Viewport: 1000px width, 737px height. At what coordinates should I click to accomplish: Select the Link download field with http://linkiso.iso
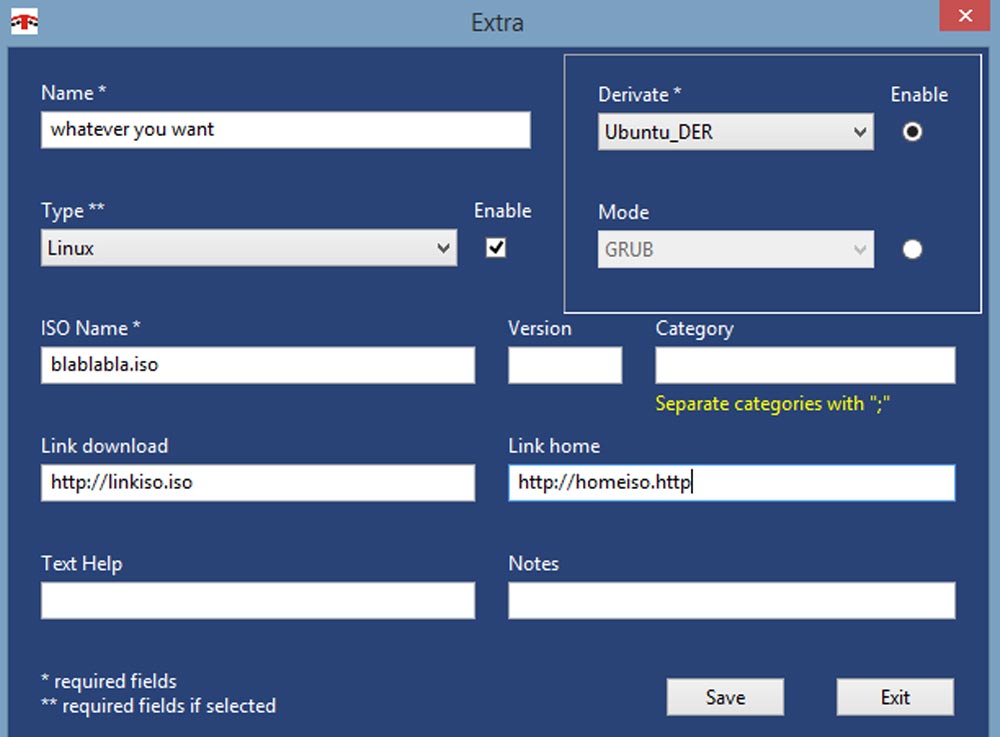coord(256,482)
